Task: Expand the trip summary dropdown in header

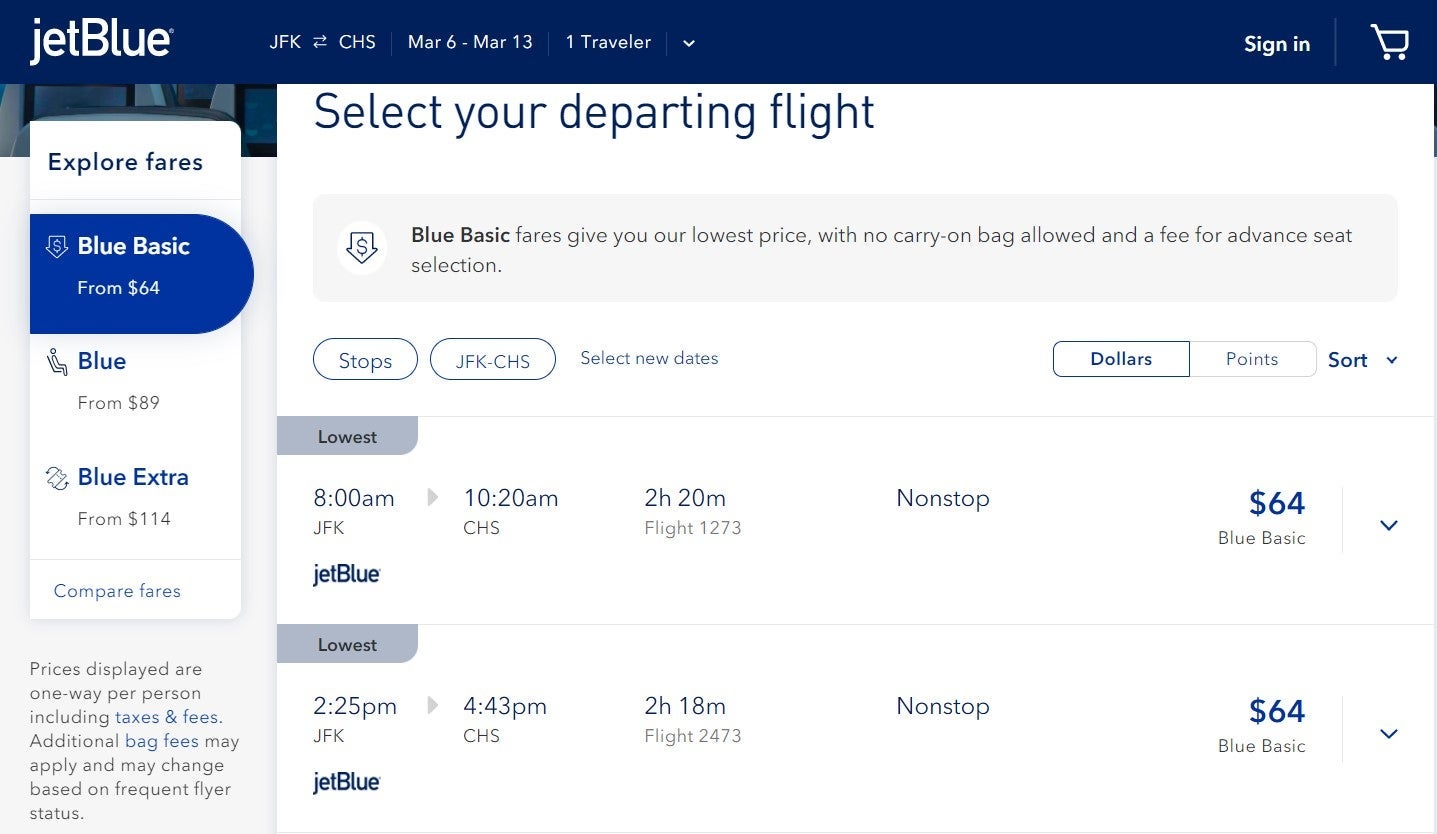Action: [x=689, y=43]
